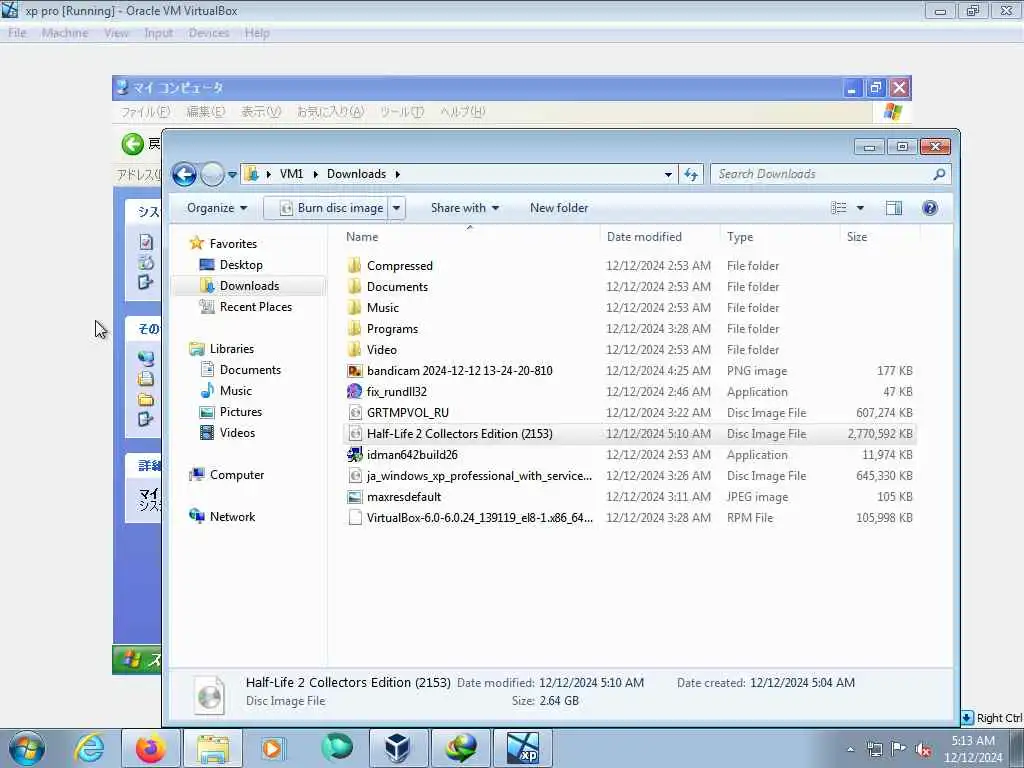Screen dimensions: 1024x768
Task: Open the address bar history dropdown arrow
Action: (x=668, y=175)
